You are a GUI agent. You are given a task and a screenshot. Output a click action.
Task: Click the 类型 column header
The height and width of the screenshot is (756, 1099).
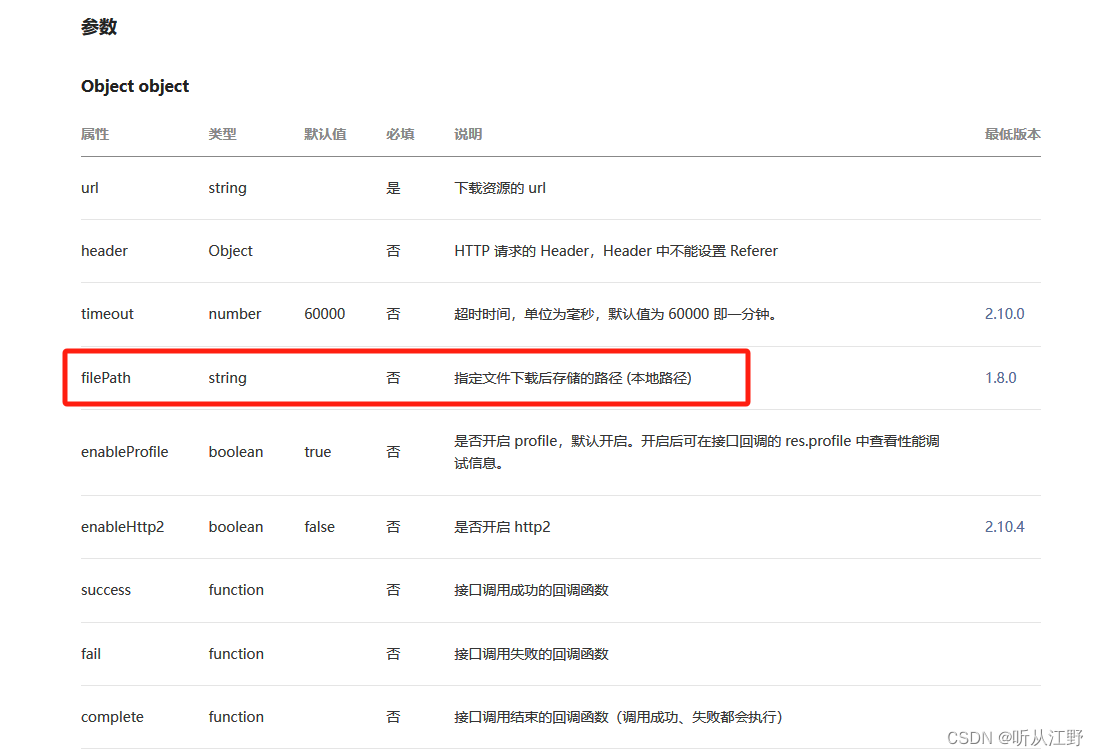223,134
